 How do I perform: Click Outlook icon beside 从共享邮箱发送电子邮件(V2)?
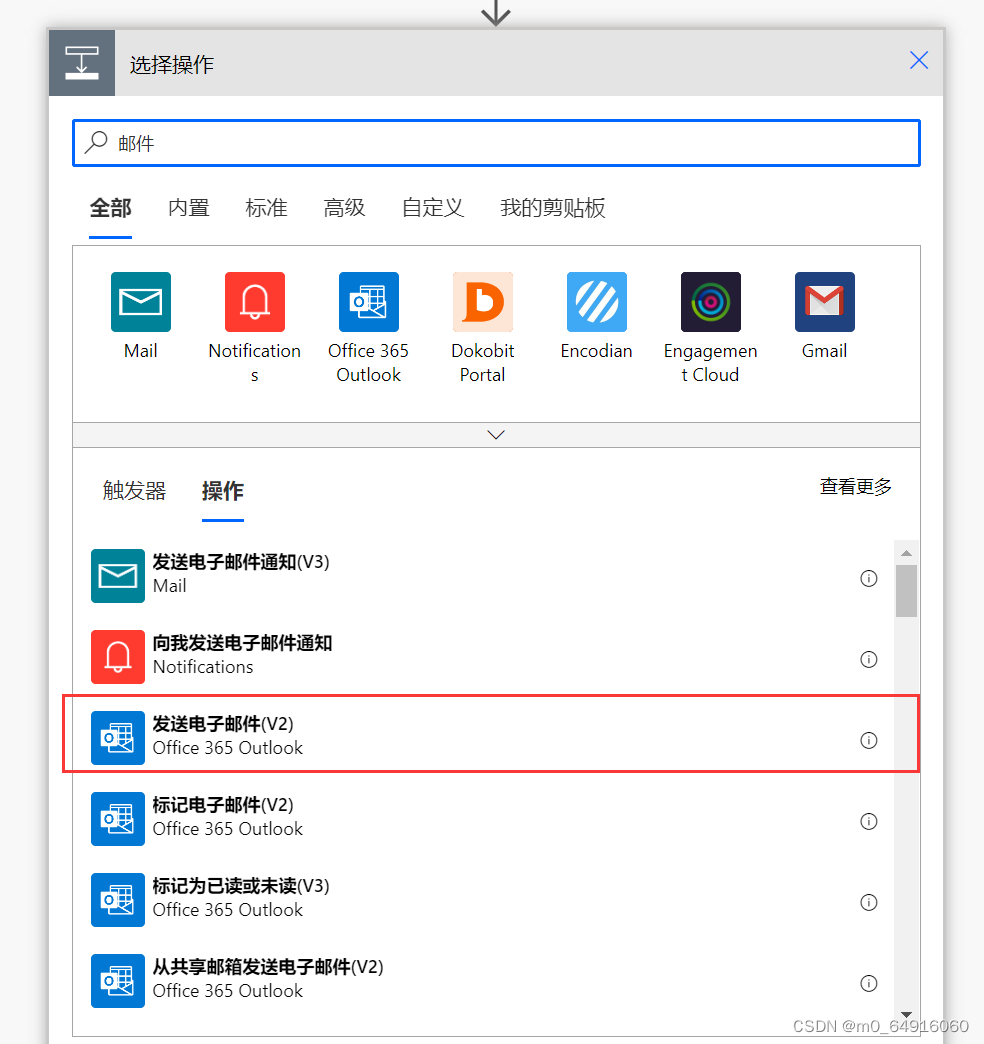[x=118, y=981]
